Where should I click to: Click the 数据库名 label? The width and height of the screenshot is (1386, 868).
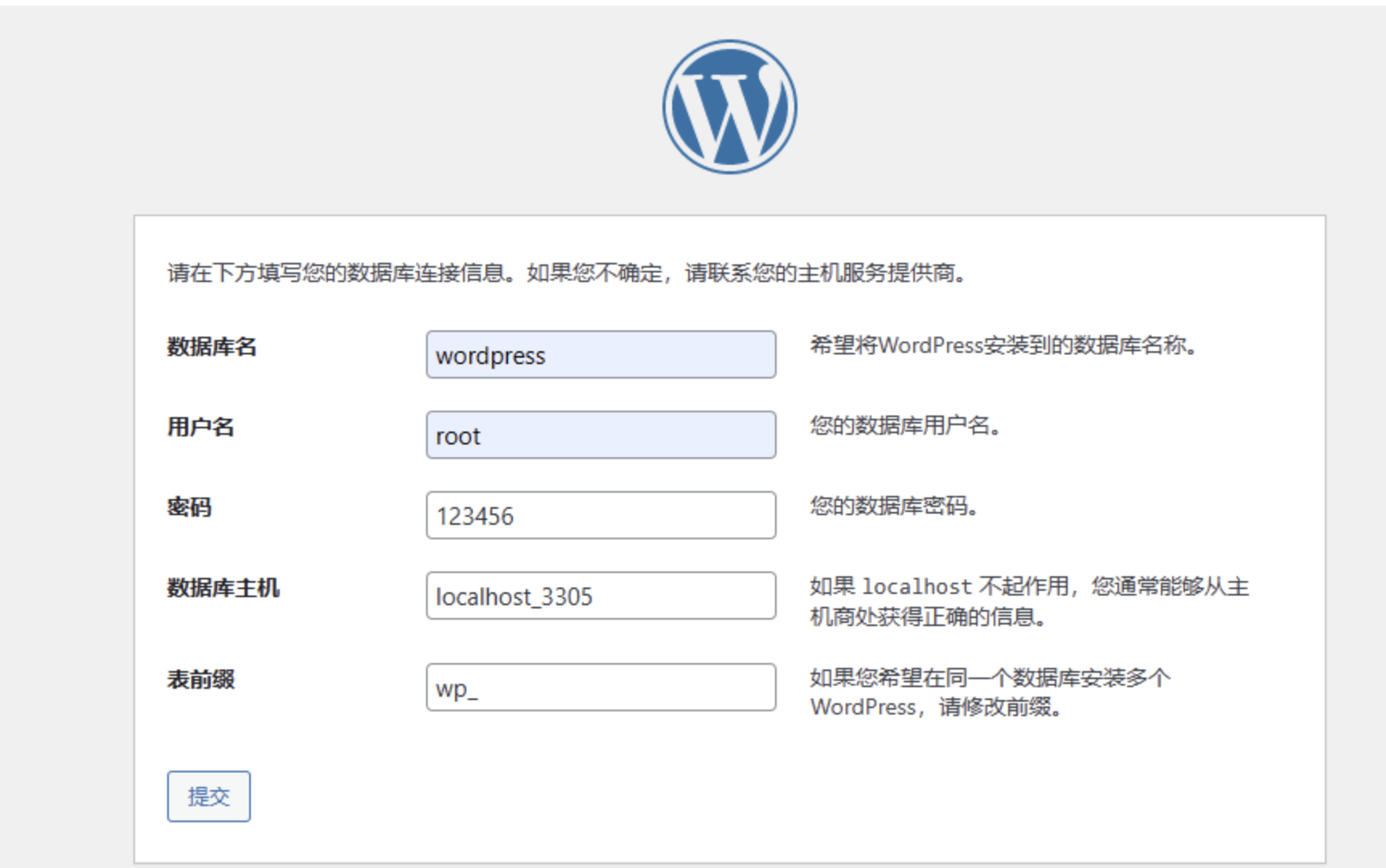[211, 346]
